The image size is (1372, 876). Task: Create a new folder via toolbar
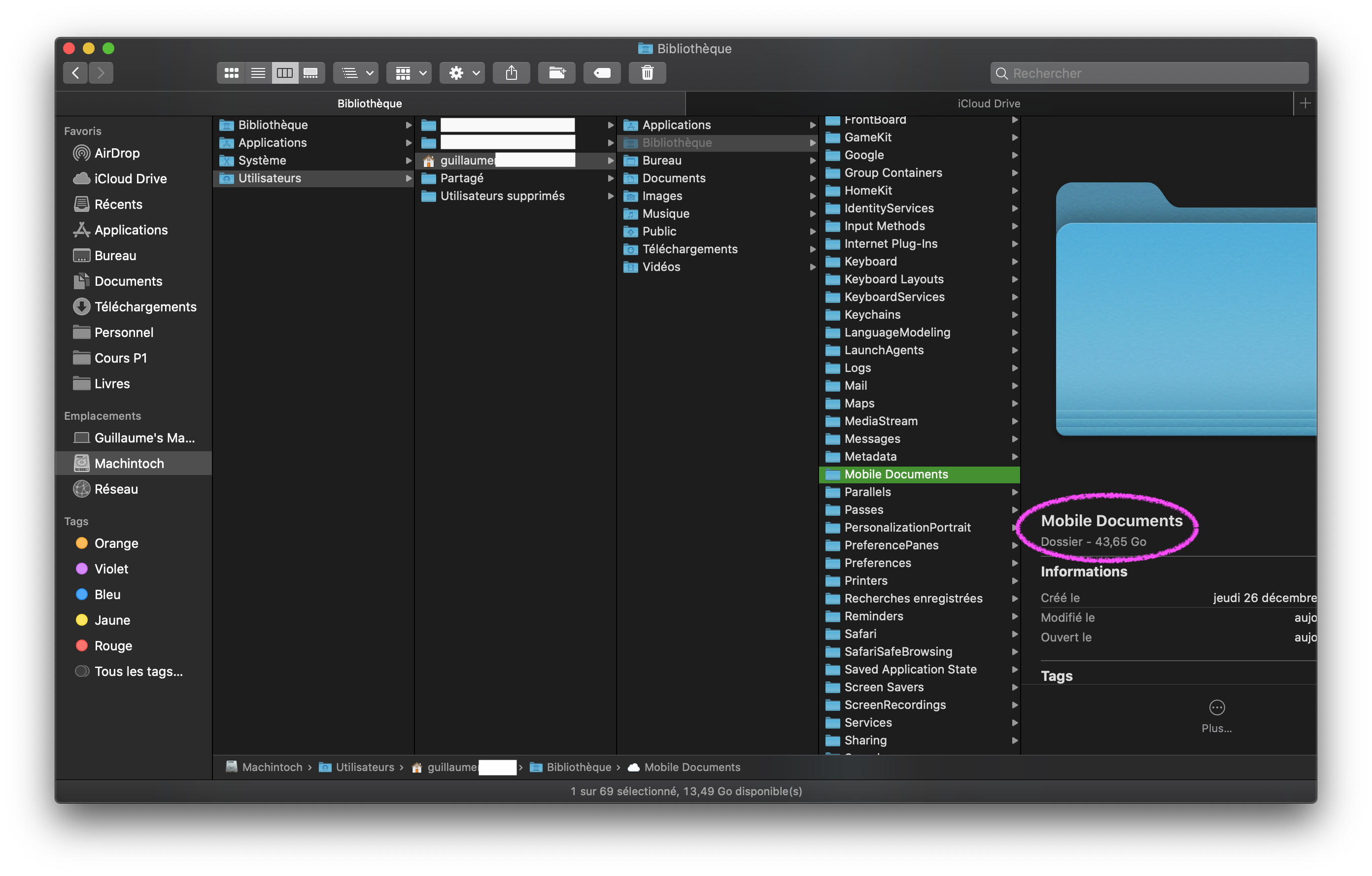557,73
